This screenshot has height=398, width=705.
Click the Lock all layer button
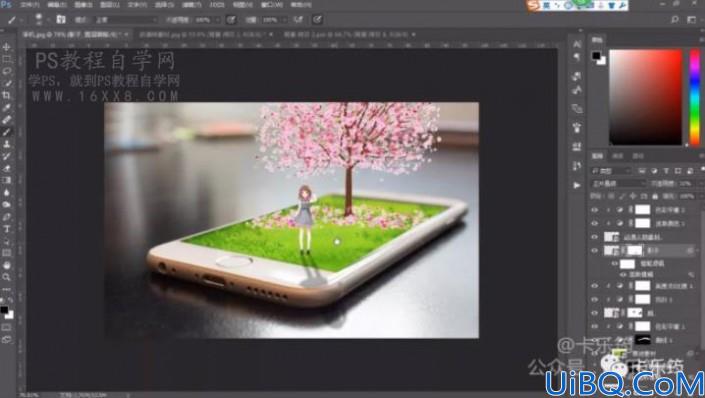coord(655,197)
